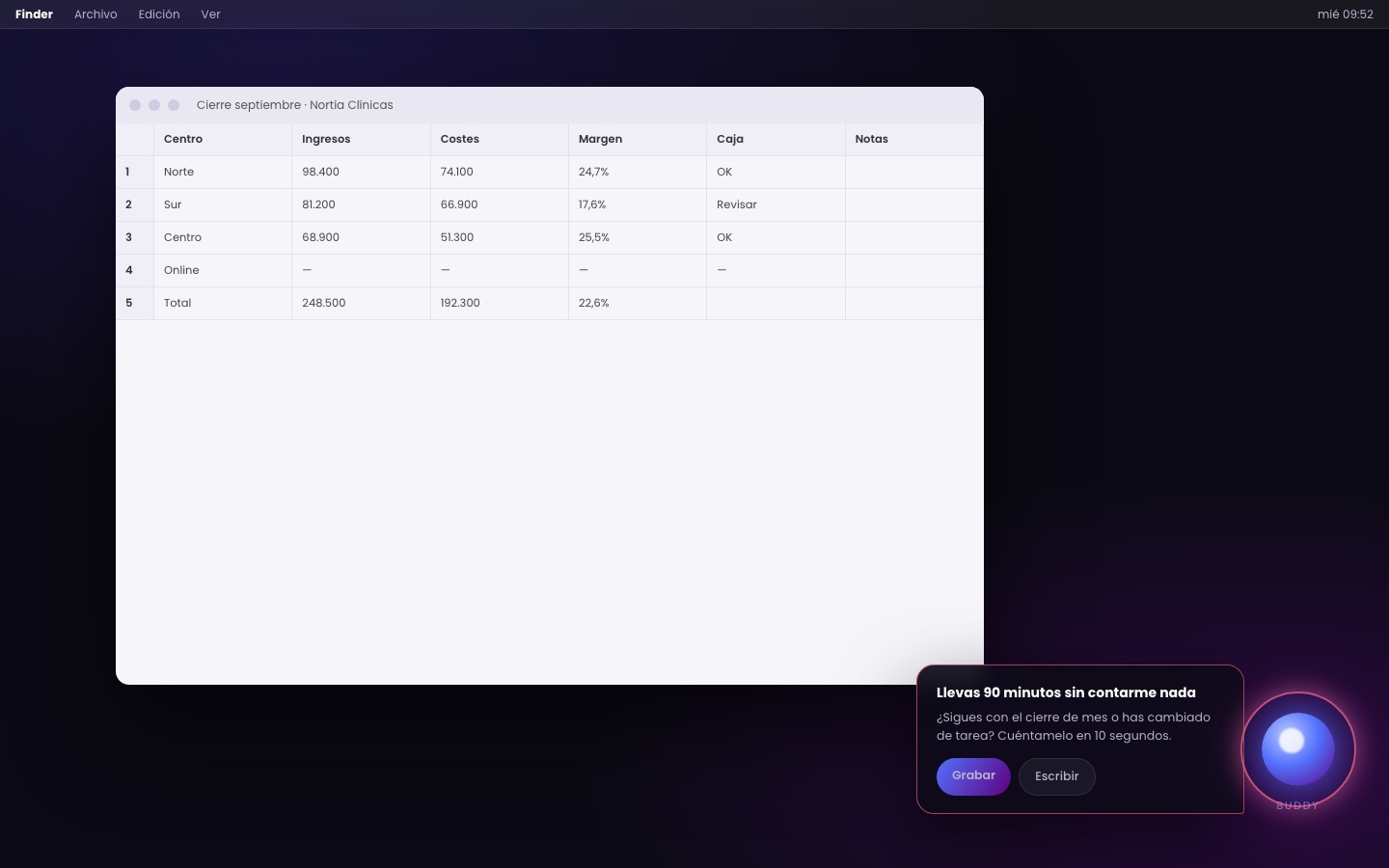1389x868 pixels.
Task: Open the Finder menu
Action: [x=34, y=14]
